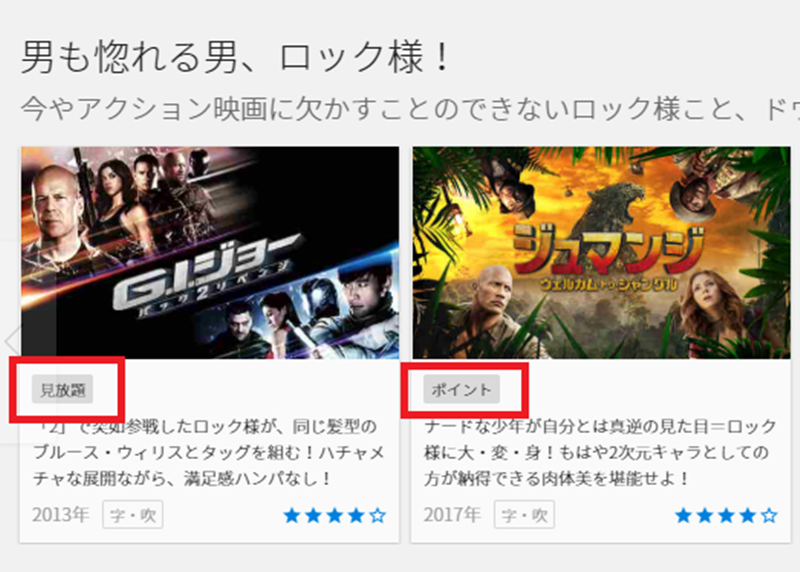Click the empty star in Jumanji rating
The height and width of the screenshot is (572, 800).
tap(769, 516)
